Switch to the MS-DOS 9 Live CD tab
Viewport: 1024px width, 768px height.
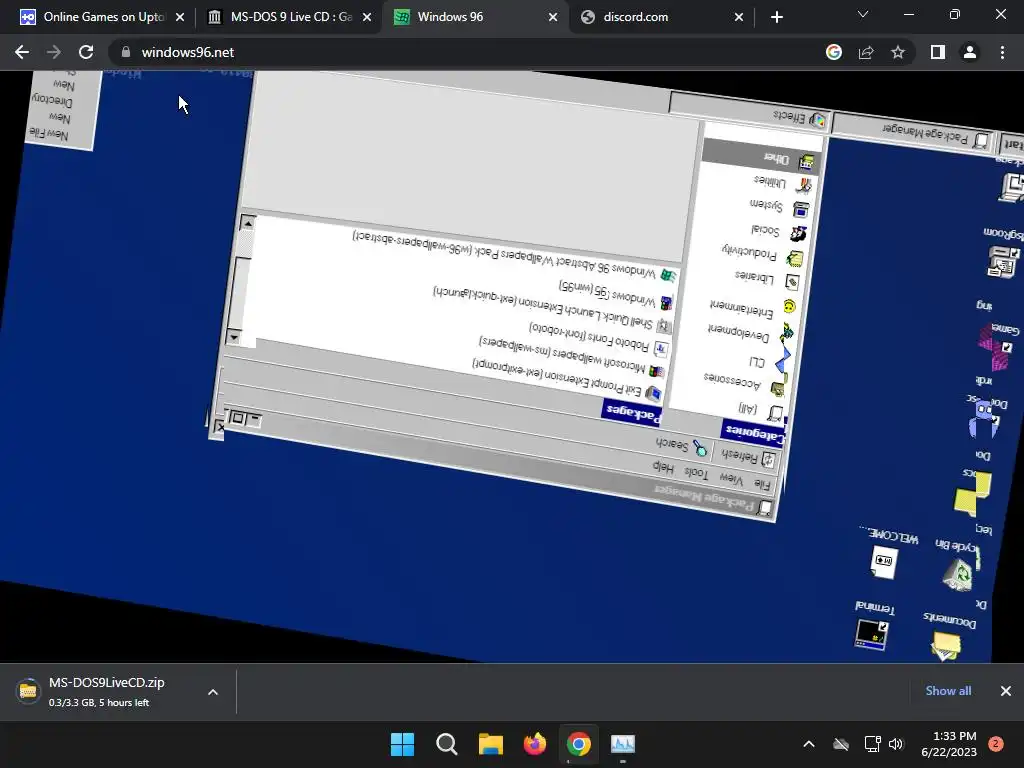tap(290, 17)
